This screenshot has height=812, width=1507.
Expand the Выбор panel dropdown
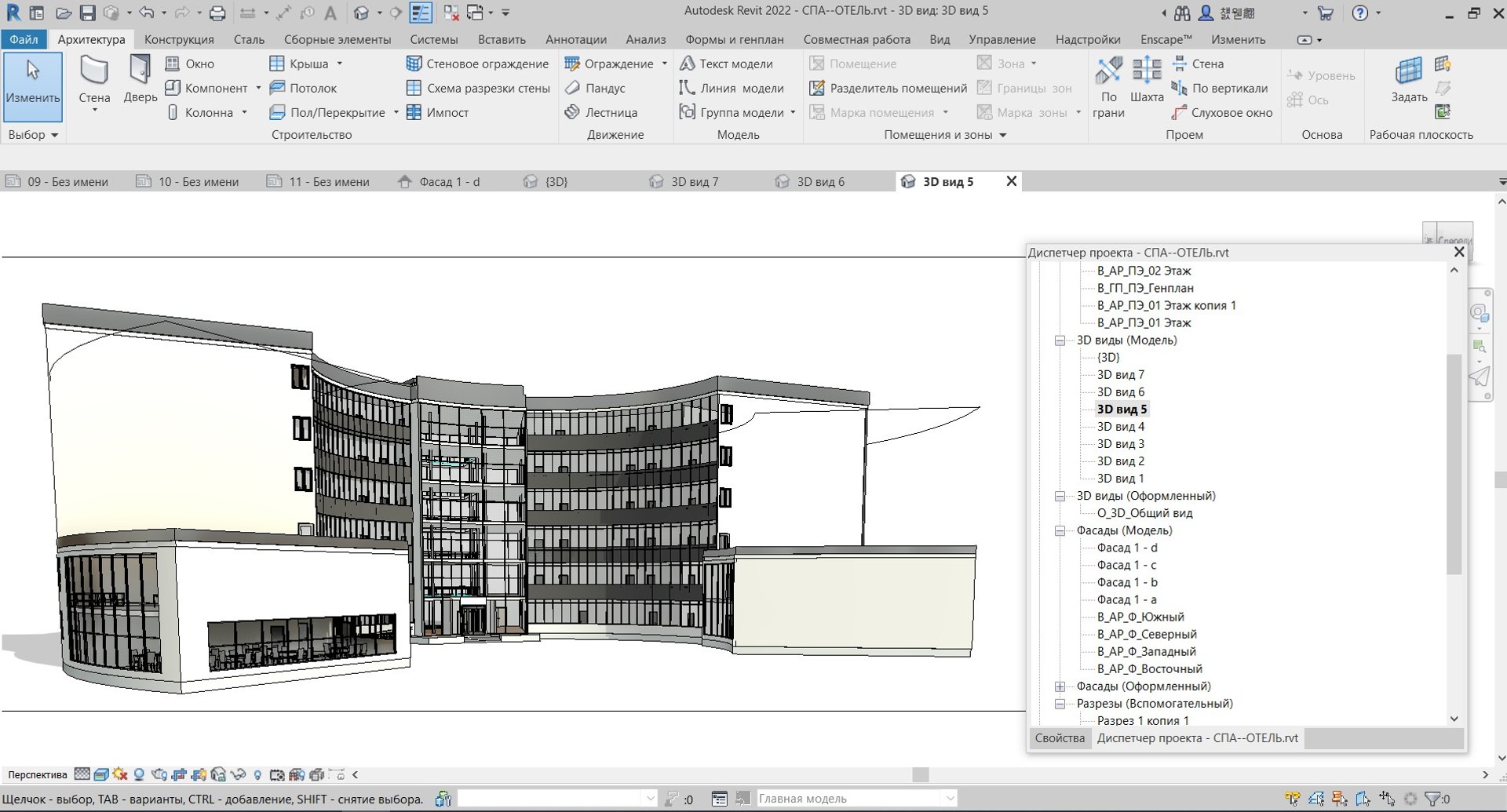point(34,135)
